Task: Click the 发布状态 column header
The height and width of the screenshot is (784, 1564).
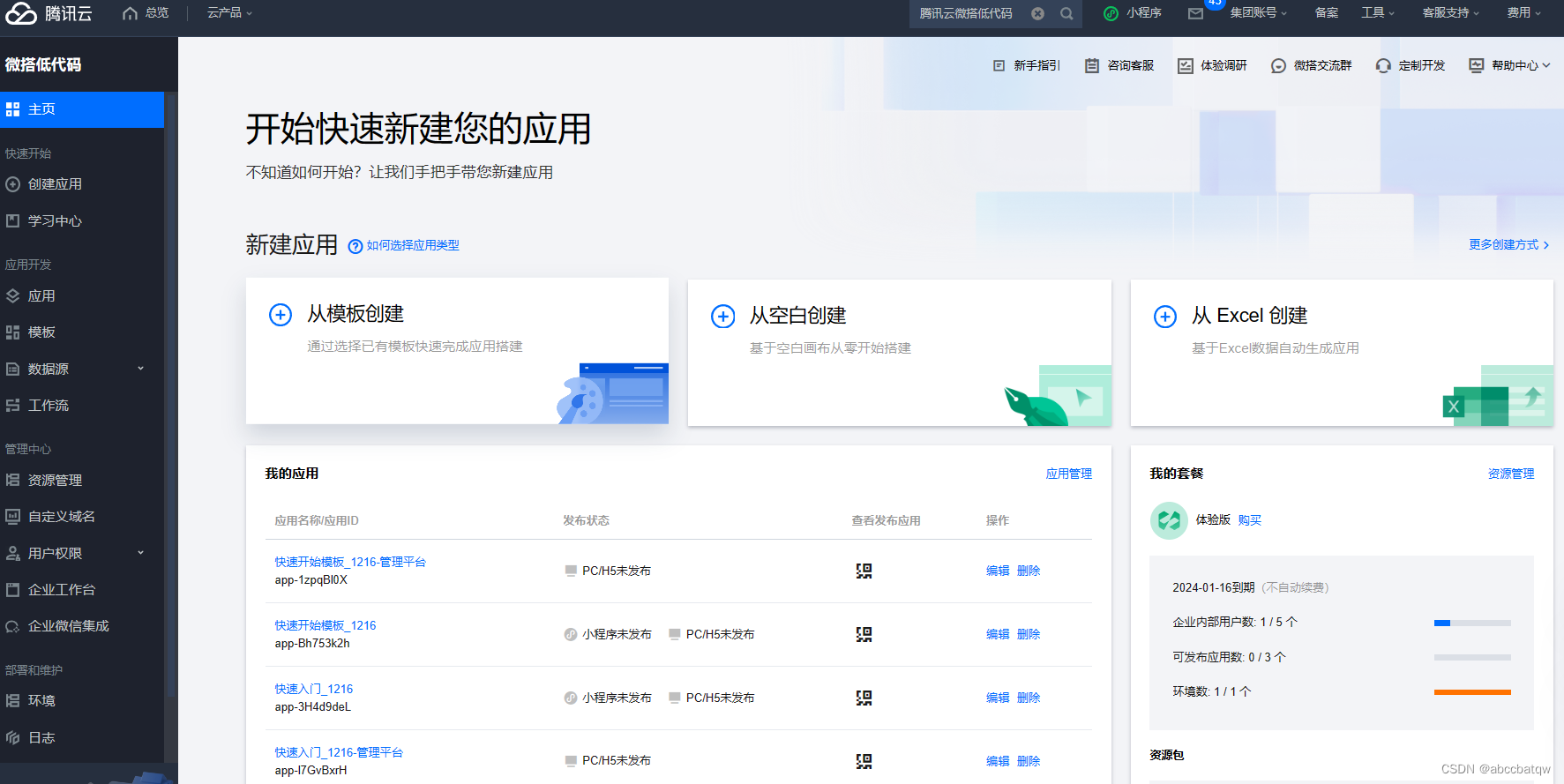Action: 587,521
